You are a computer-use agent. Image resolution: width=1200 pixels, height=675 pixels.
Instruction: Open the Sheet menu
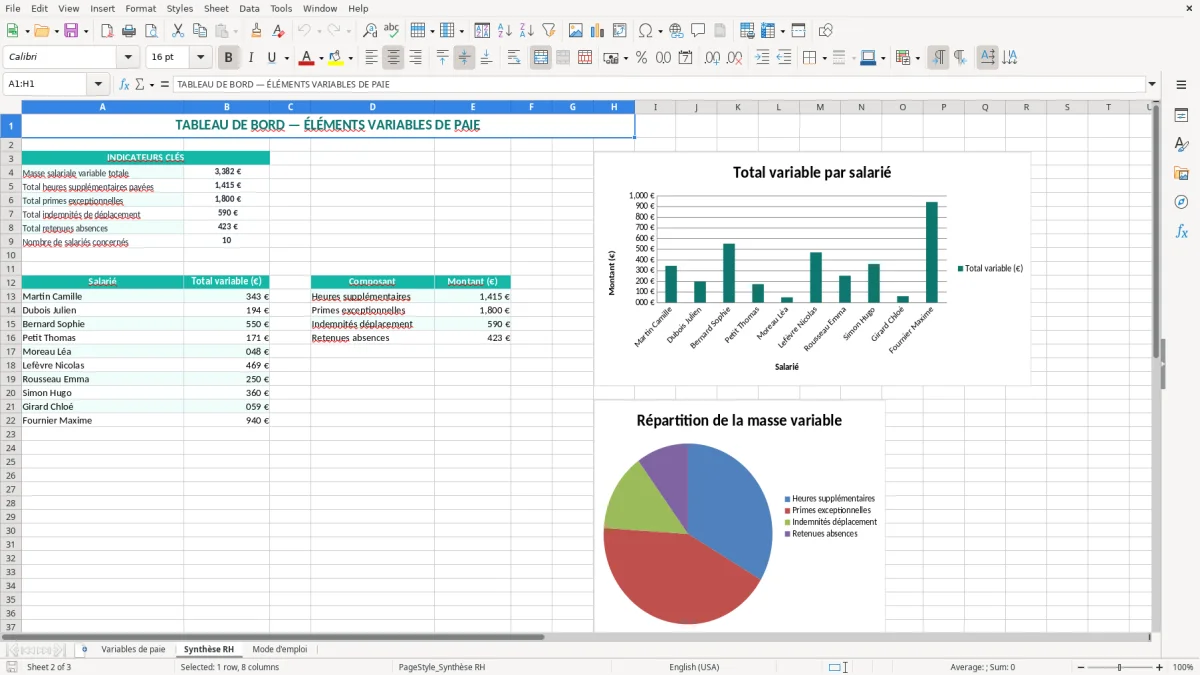tap(216, 8)
